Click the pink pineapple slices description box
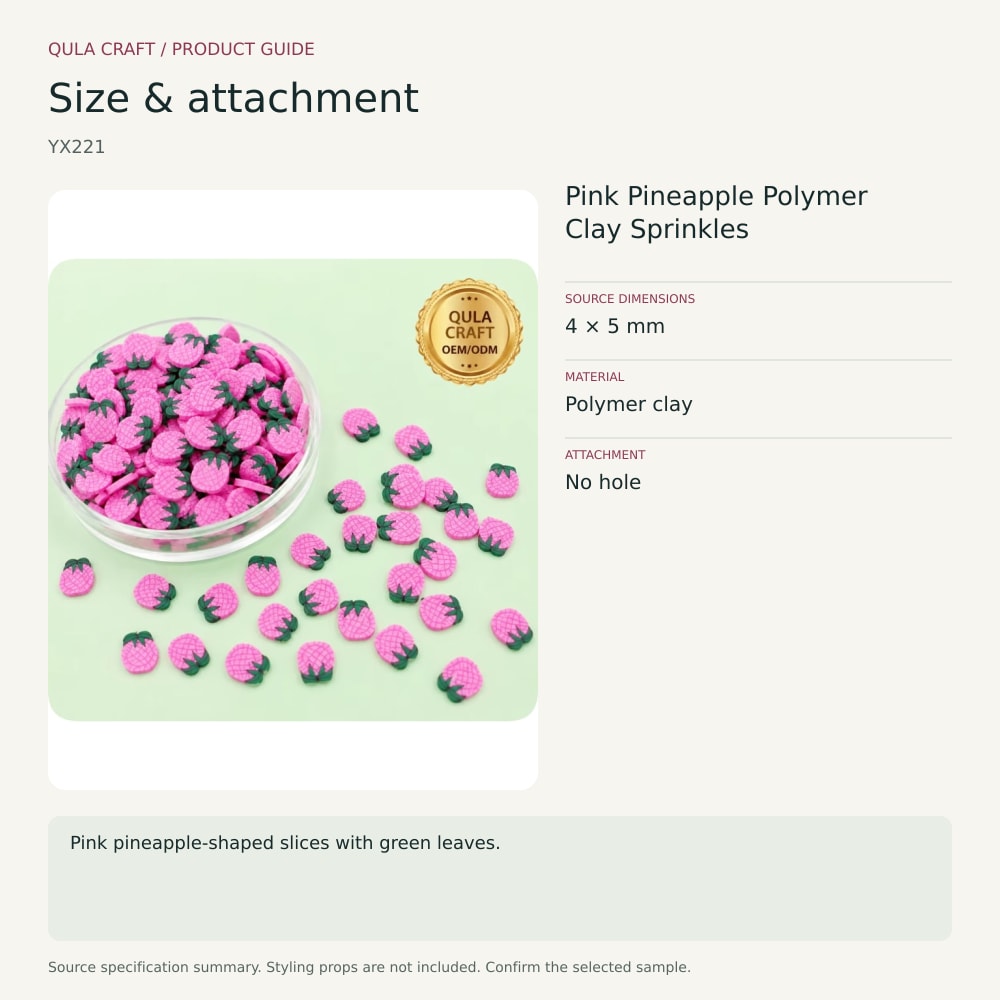This screenshot has height=1000, width=1000. coord(500,878)
